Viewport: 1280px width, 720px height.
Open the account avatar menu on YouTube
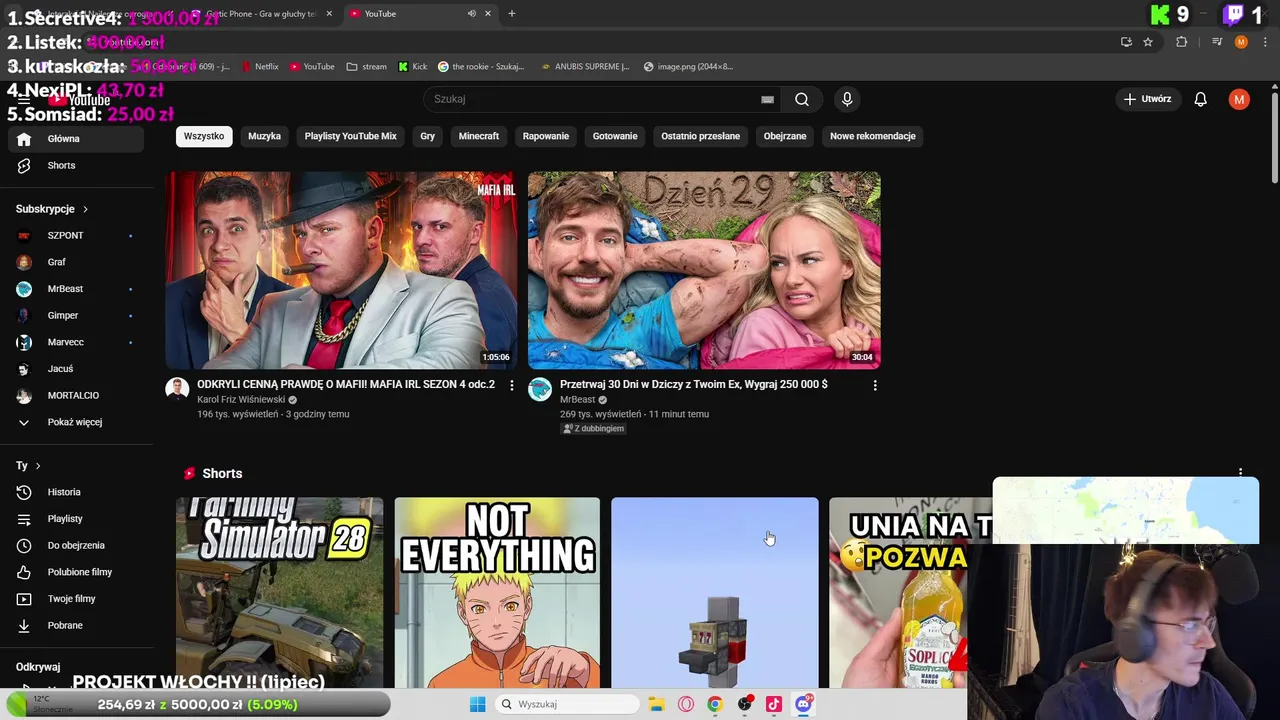1239,99
